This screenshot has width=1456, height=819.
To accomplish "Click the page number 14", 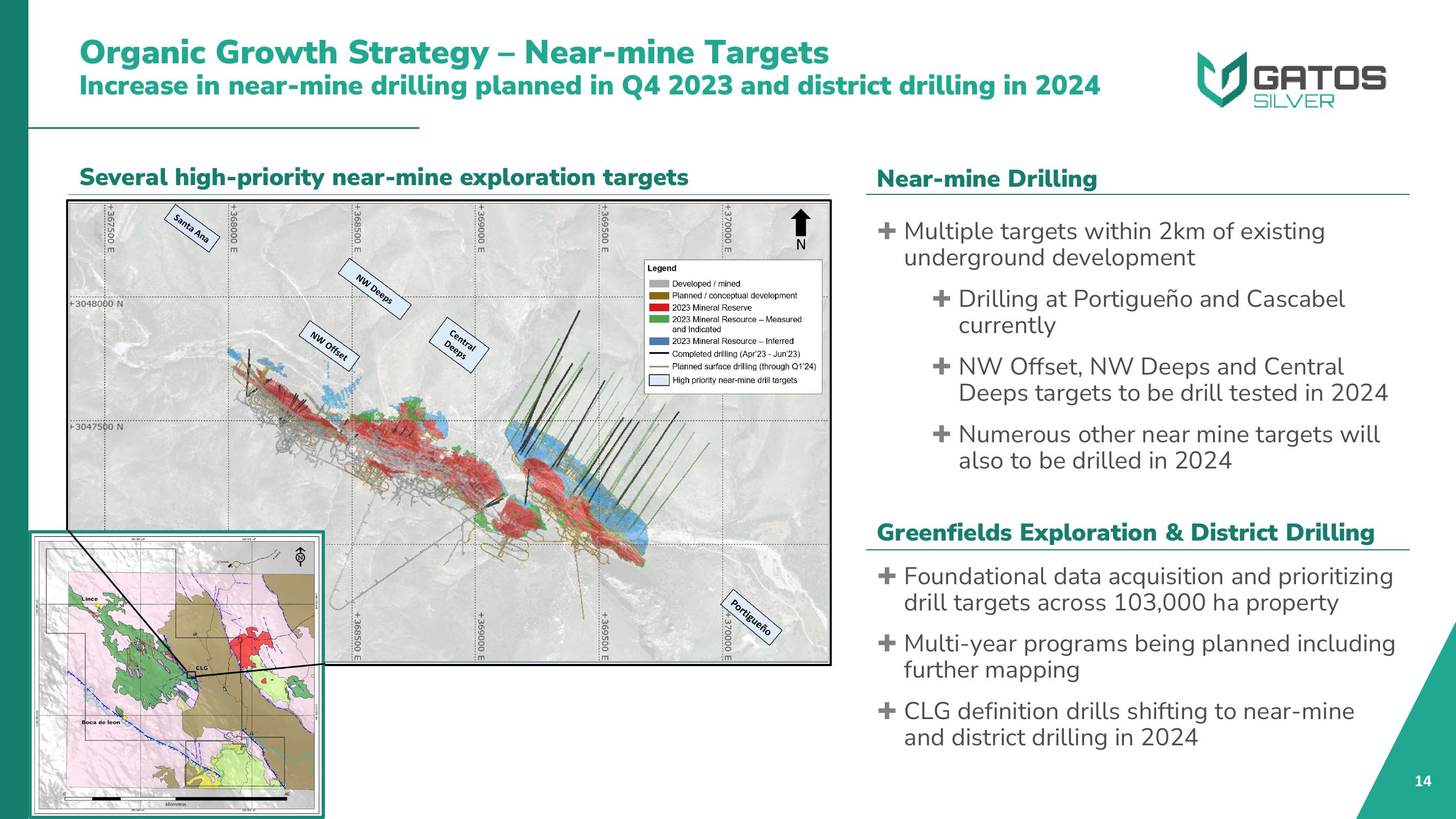I will tap(1423, 781).
